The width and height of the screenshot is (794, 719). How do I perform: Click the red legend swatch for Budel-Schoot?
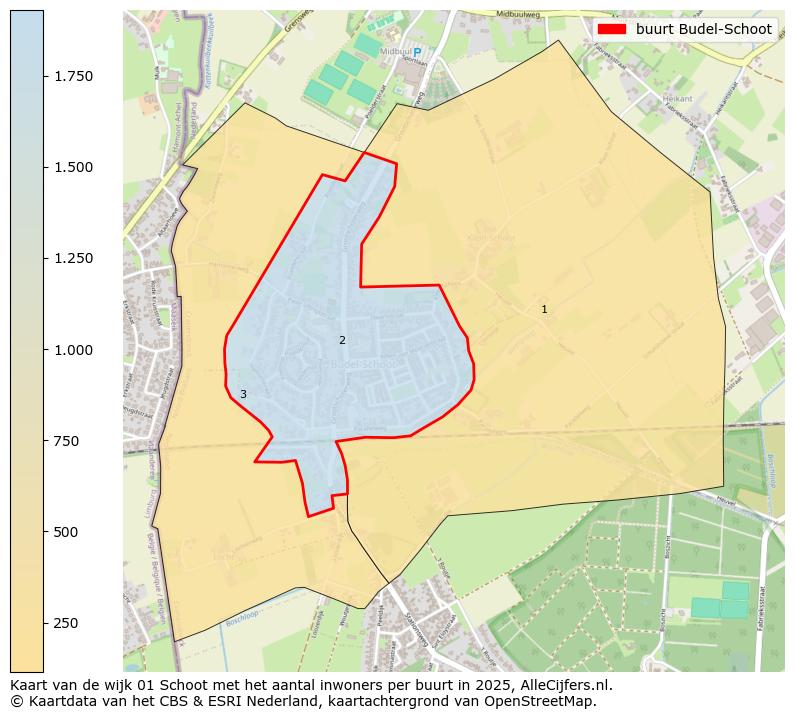(x=610, y=29)
